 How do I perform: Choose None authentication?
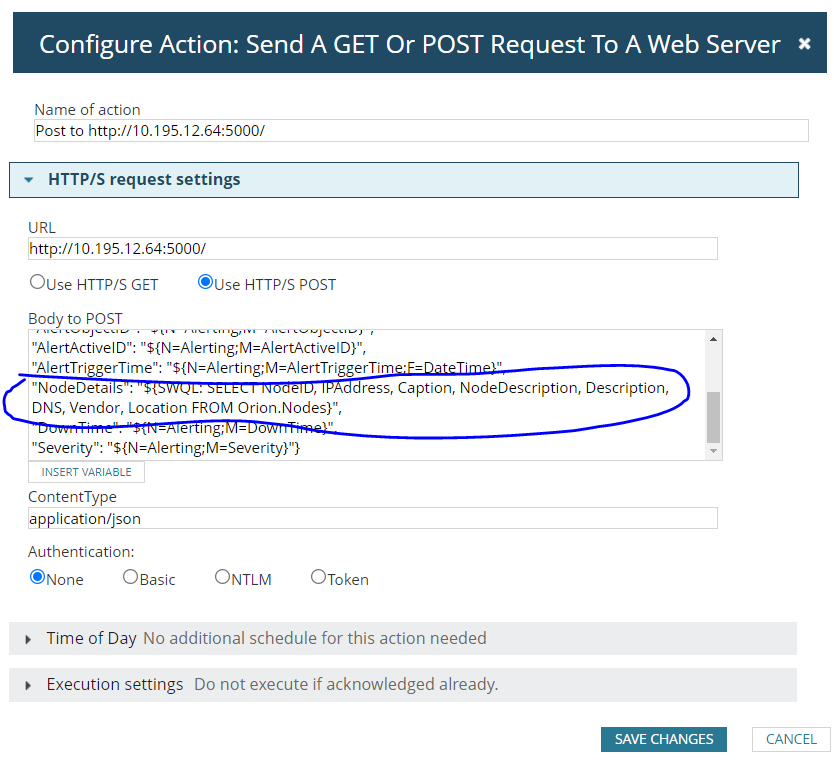pos(37,577)
